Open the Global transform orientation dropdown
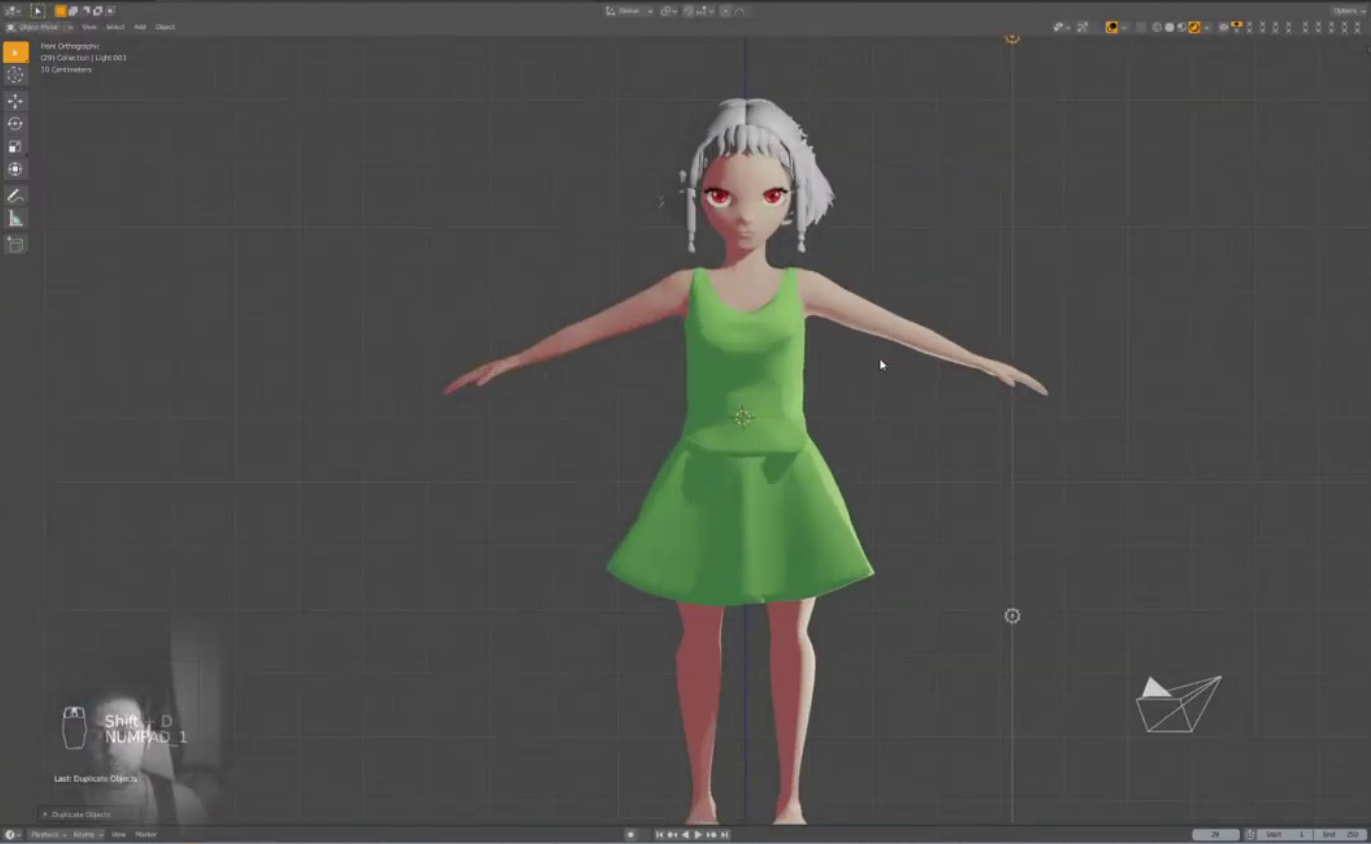This screenshot has width=1371, height=844. (630, 11)
